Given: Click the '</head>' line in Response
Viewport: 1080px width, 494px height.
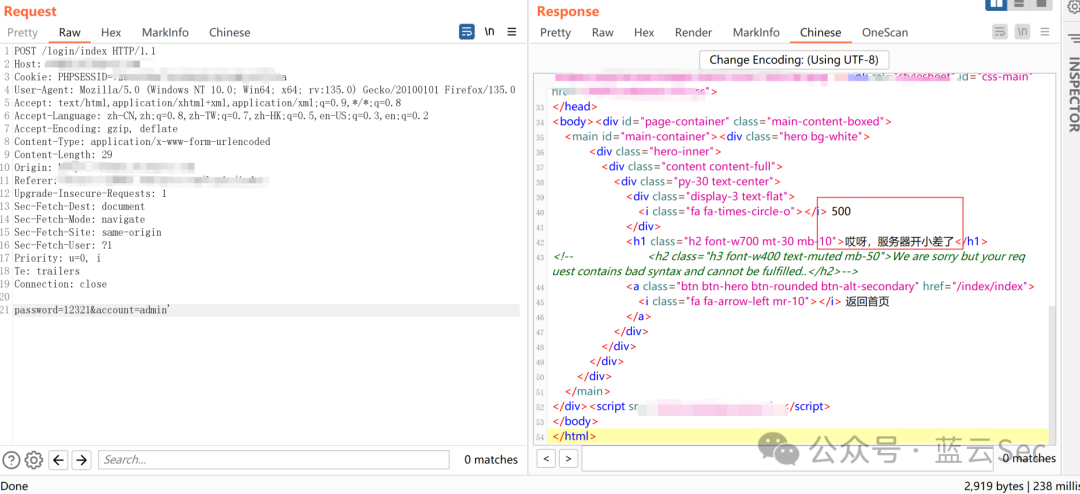Looking at the screenshot, I should [575, 107].
